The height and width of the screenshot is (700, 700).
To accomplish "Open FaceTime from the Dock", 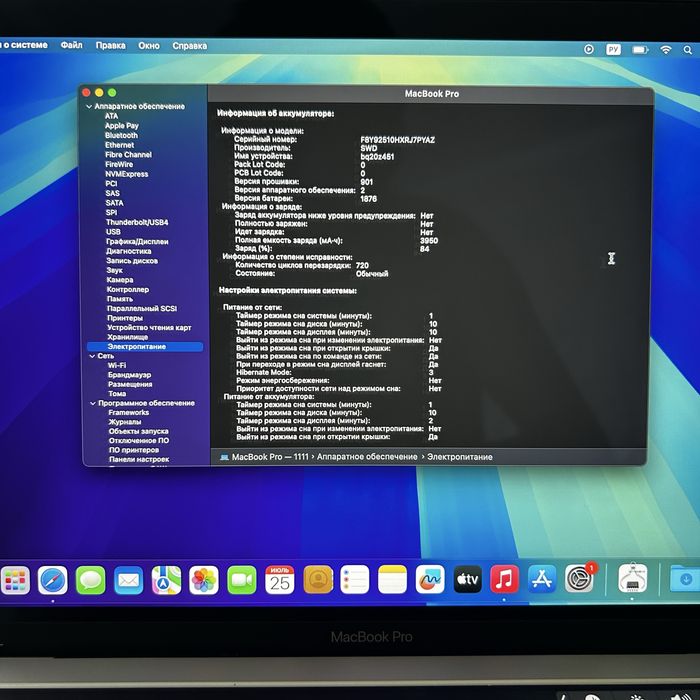I will [242, 580].
